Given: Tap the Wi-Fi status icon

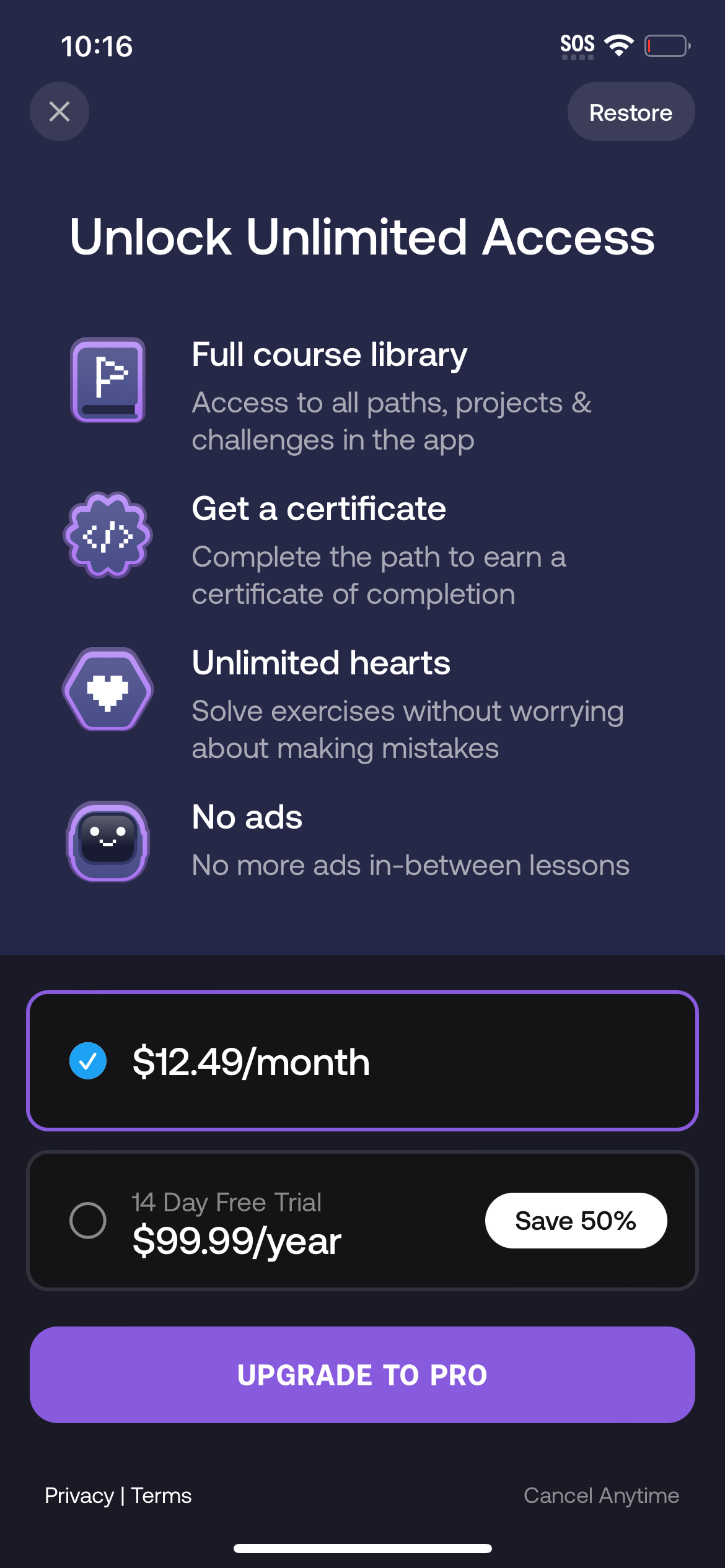Looking at the screenshot, I should (x=618, y=45).
